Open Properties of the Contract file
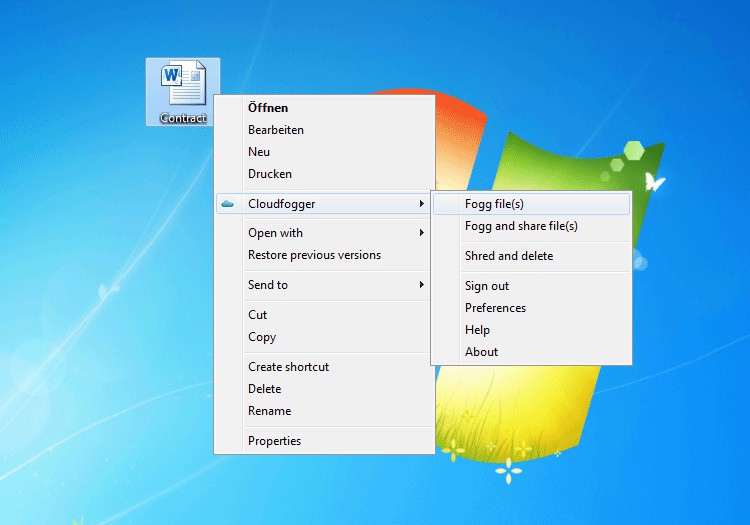 [x=324, y=441]
